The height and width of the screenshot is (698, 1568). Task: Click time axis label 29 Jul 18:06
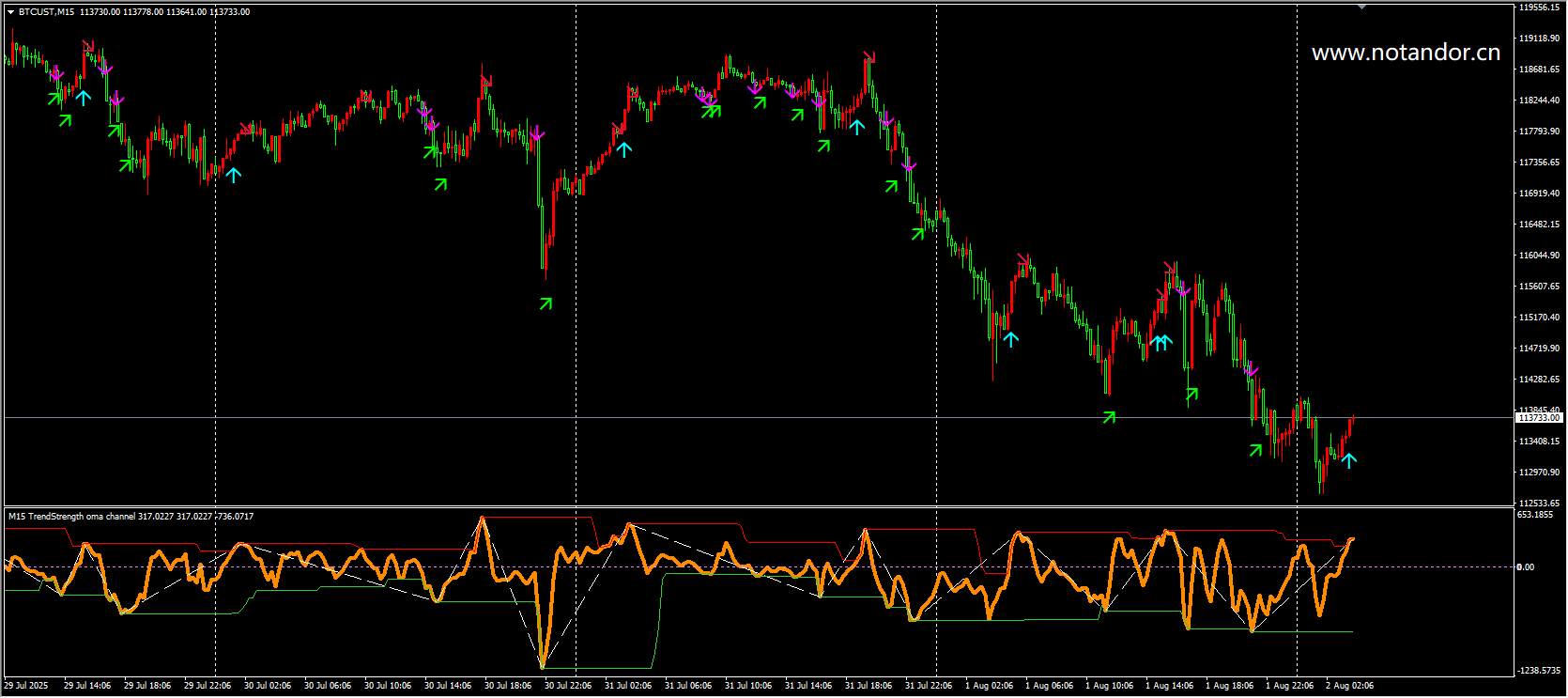147,686
